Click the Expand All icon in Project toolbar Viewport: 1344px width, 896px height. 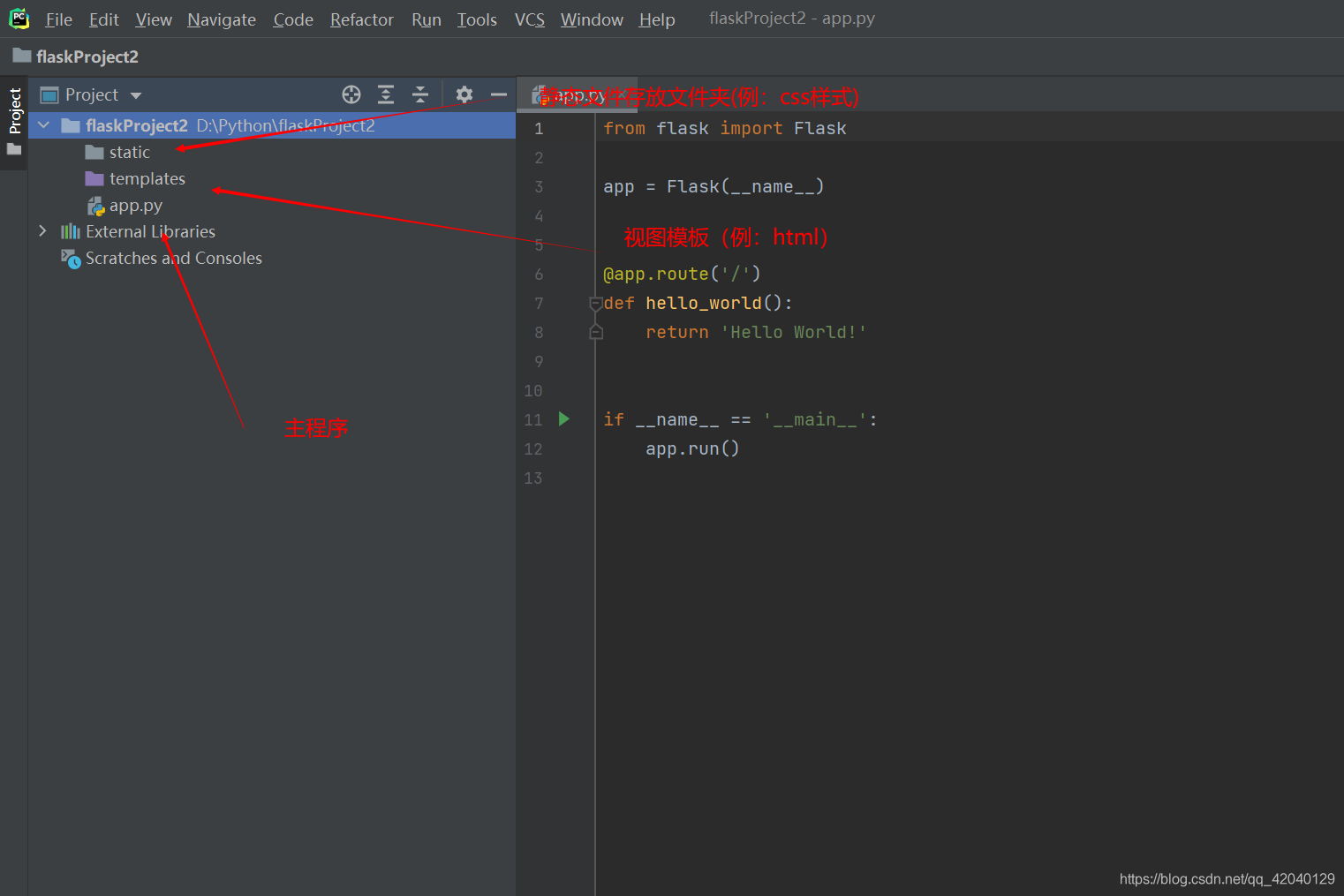click(386, 94)
